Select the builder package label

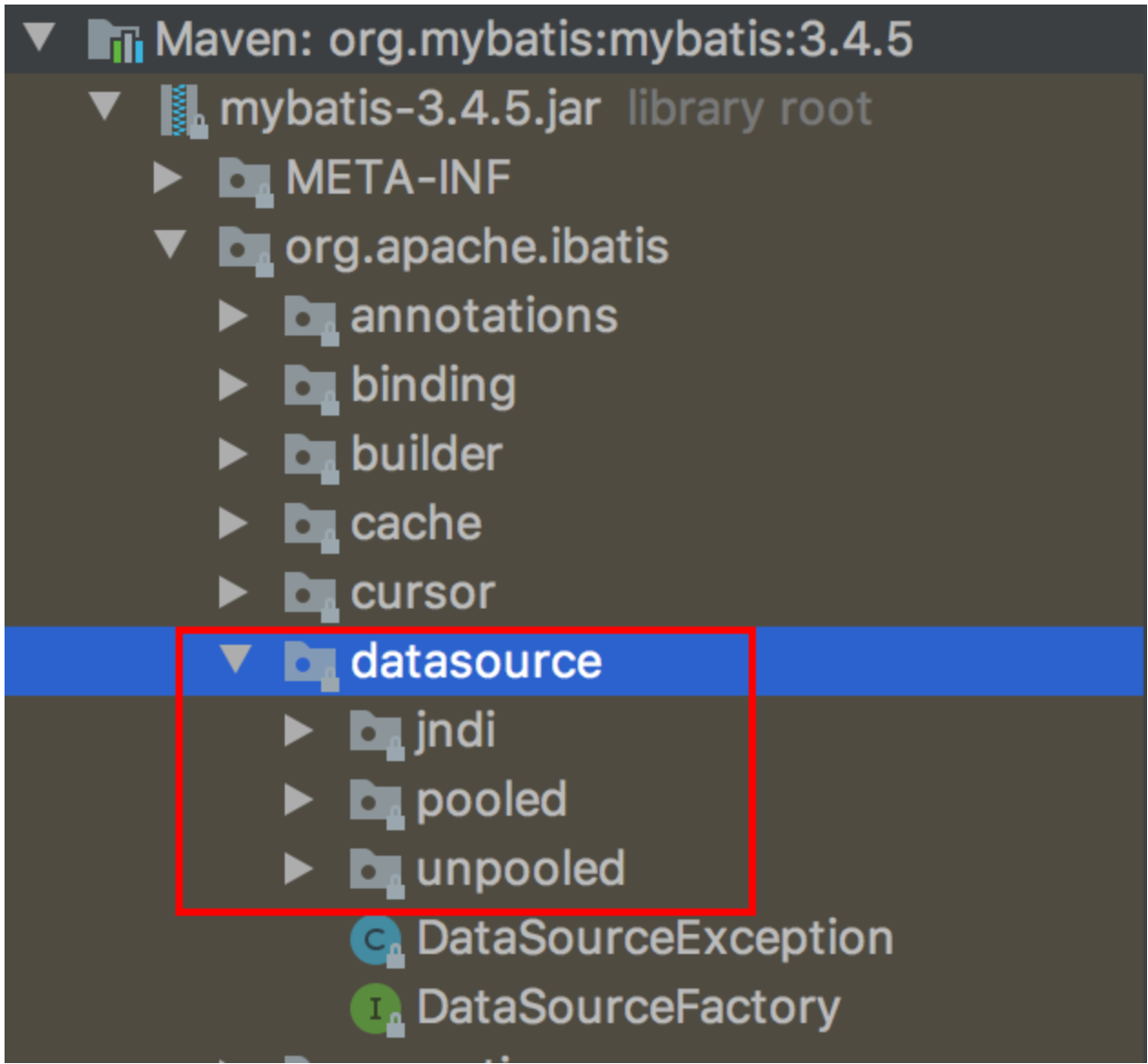[x=427, y=455]
